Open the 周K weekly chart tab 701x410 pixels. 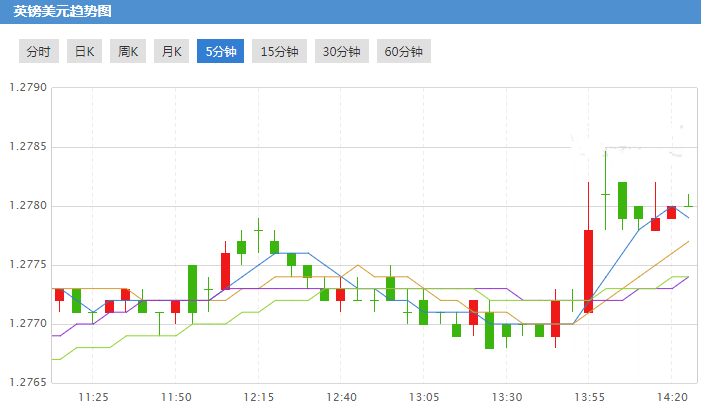127,52
